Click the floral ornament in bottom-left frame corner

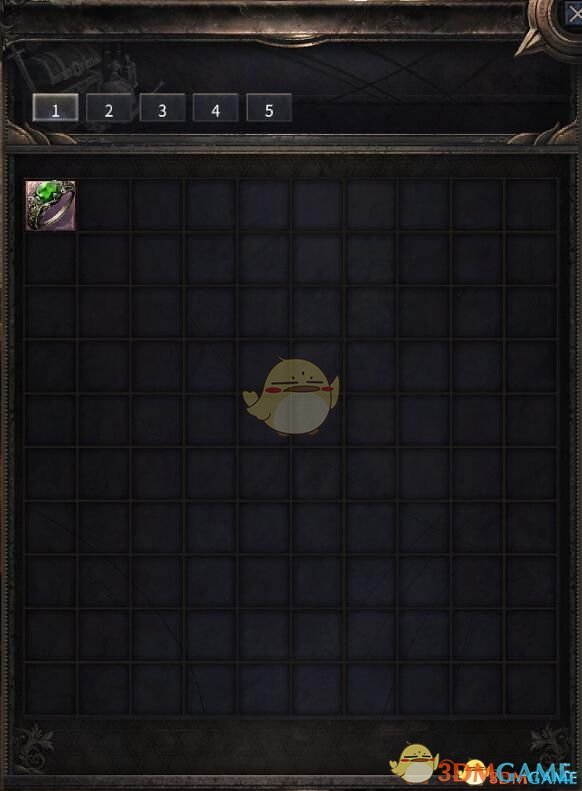pyautogui.click(x=34, y=748)
